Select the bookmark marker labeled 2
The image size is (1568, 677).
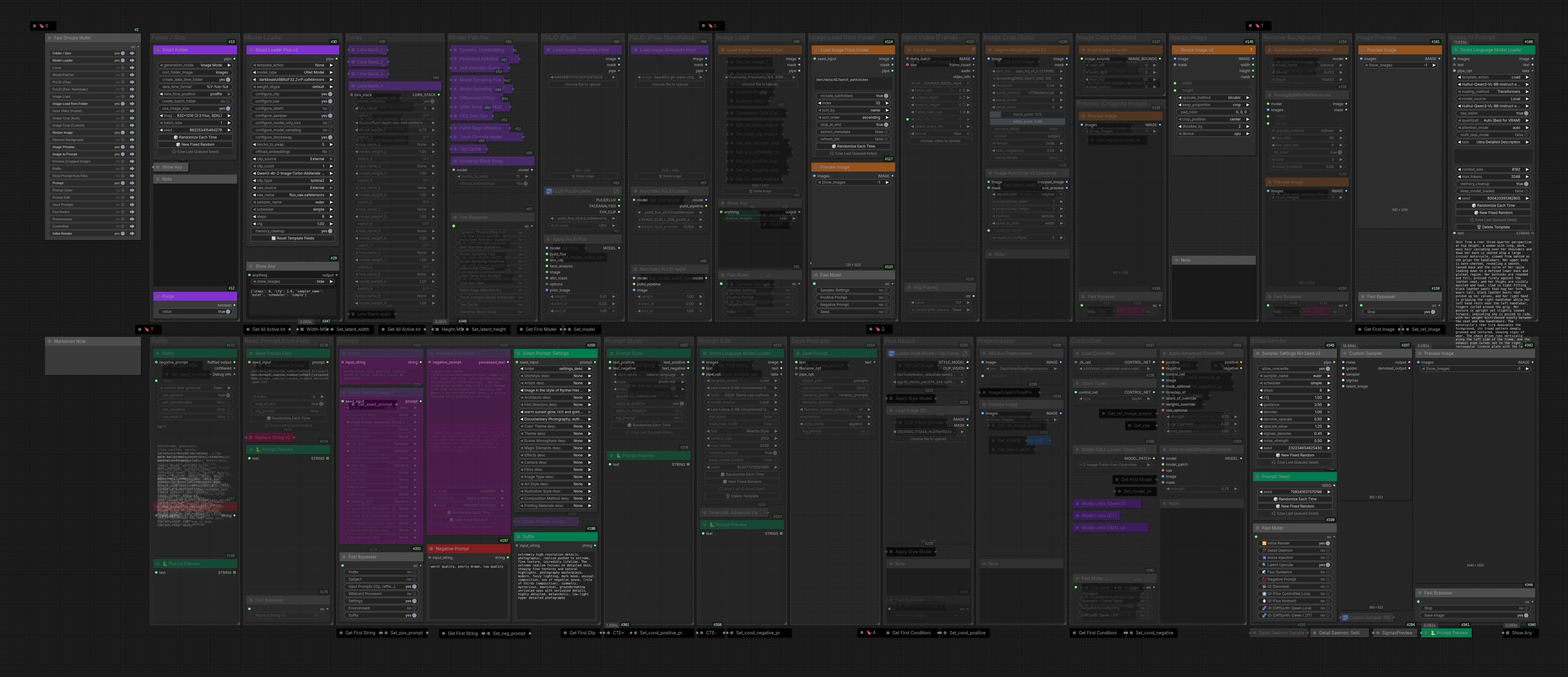tap(880, 329)
